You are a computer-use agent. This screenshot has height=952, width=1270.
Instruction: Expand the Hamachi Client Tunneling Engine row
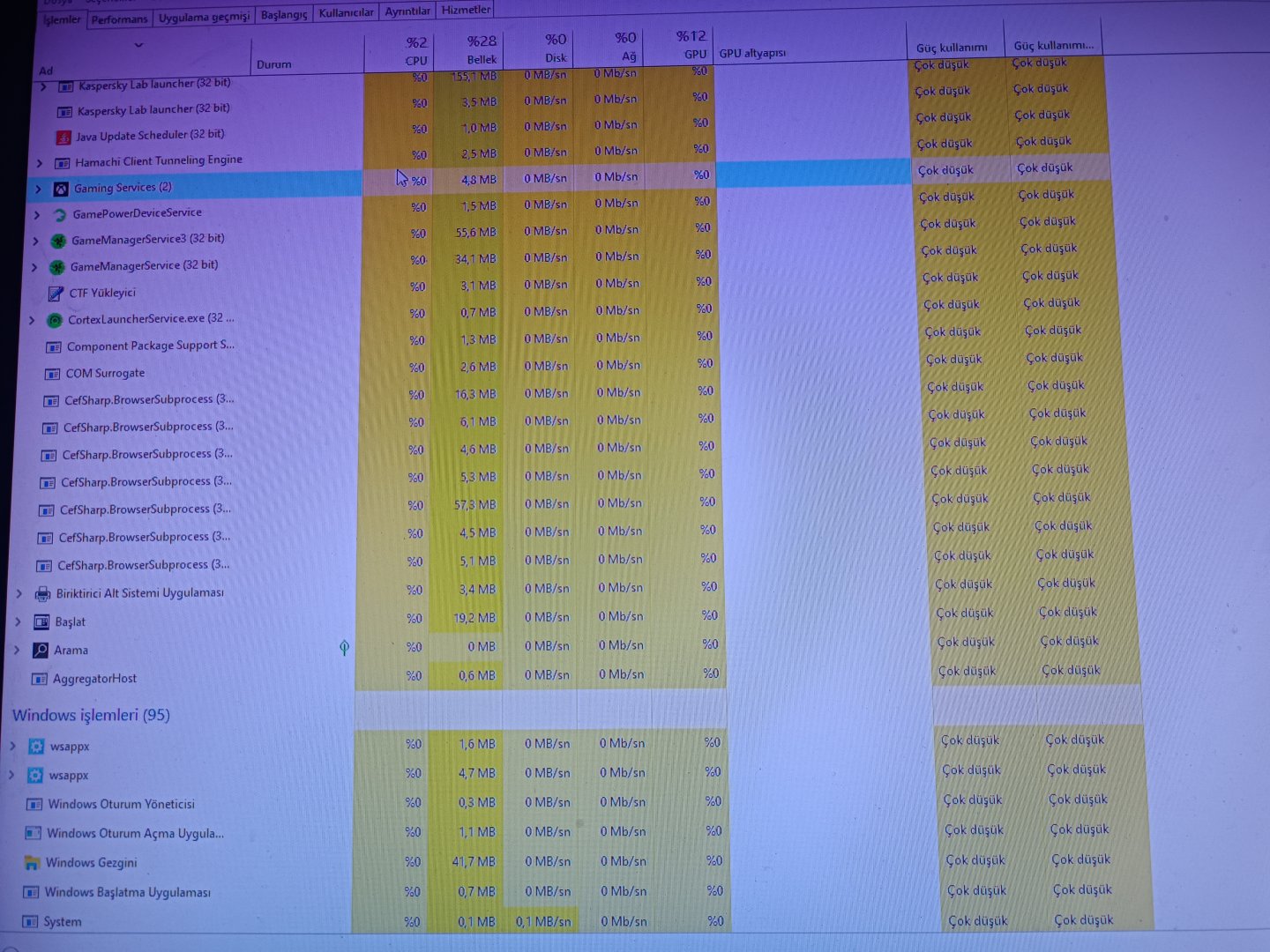pos(40,163)
